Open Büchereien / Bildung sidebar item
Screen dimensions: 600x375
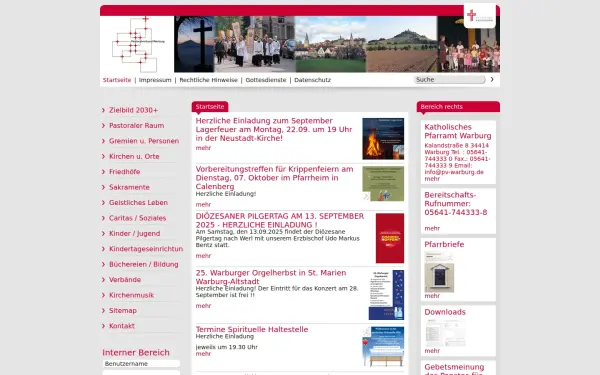(x=143, y=264)
